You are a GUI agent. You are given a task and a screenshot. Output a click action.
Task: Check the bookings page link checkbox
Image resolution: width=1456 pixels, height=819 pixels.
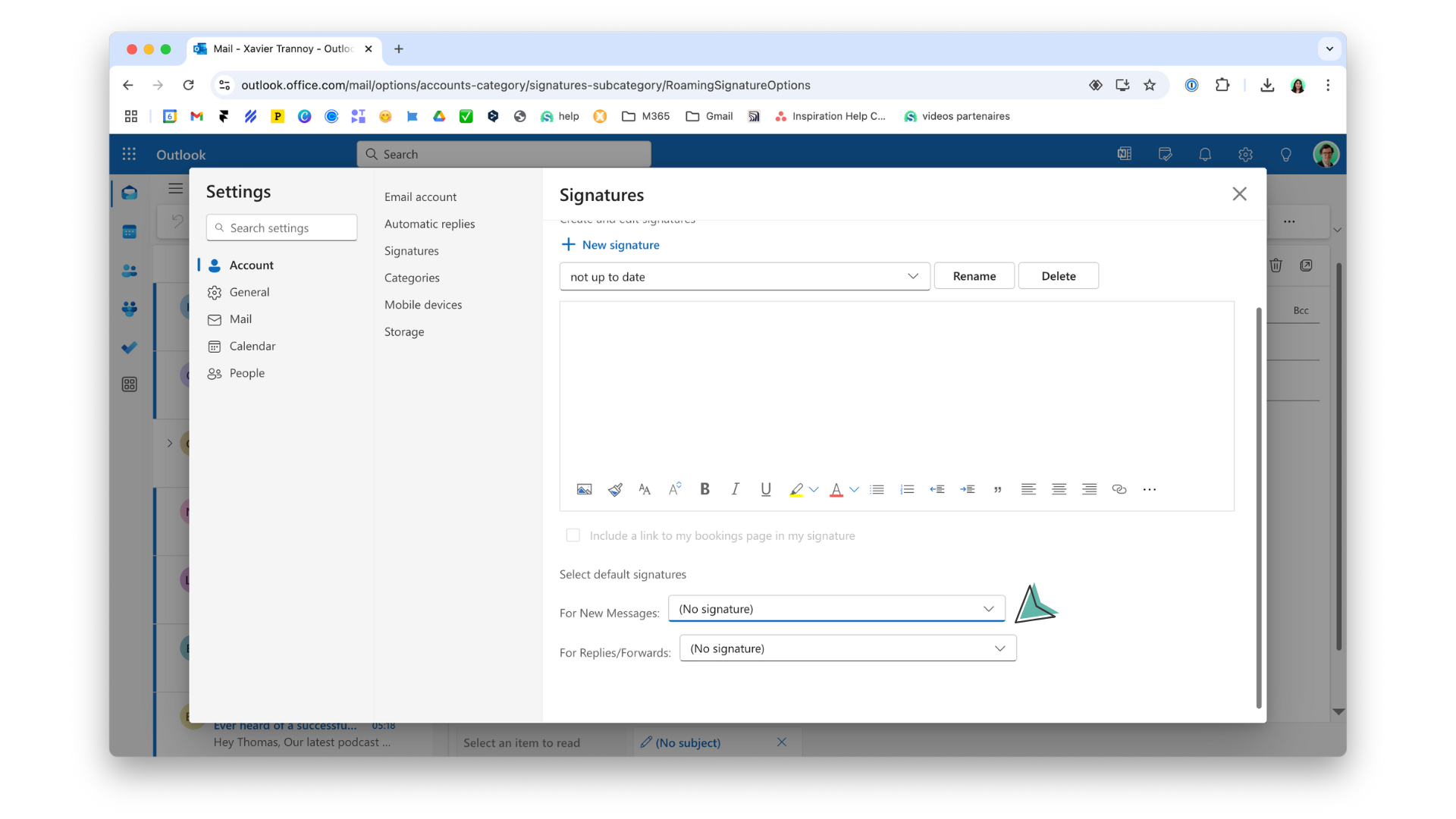(573, 535)
